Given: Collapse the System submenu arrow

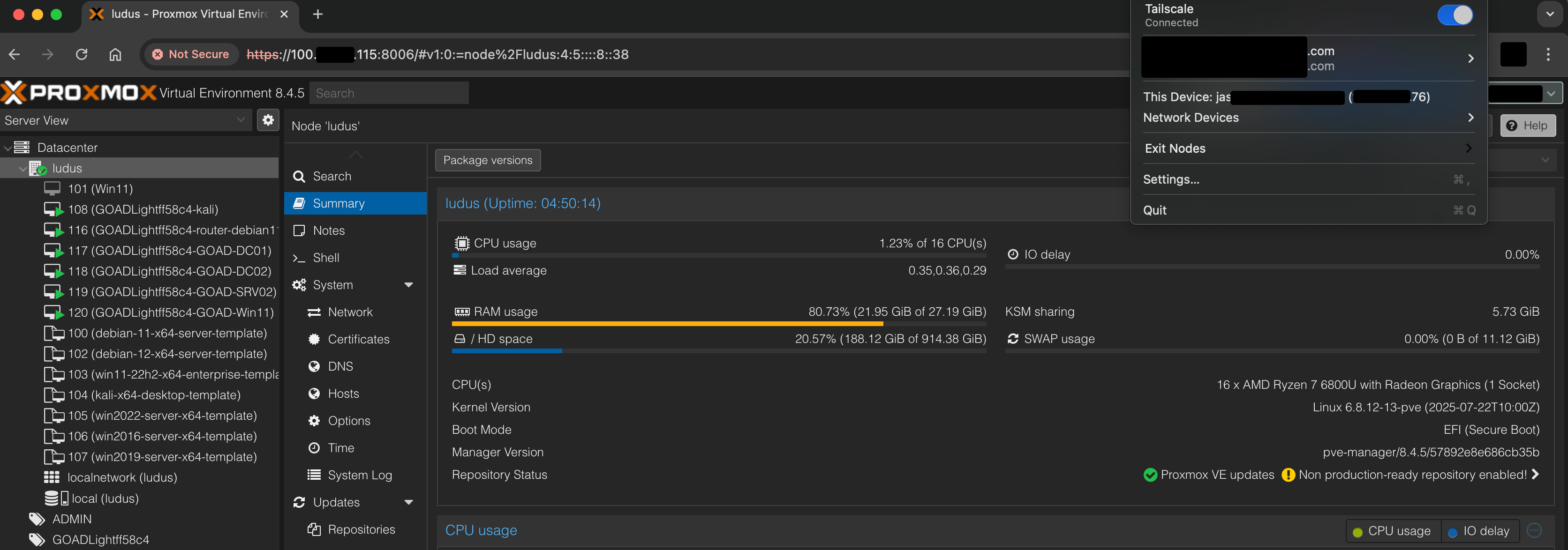Looking at the screenshot, I should pos(408,285).
